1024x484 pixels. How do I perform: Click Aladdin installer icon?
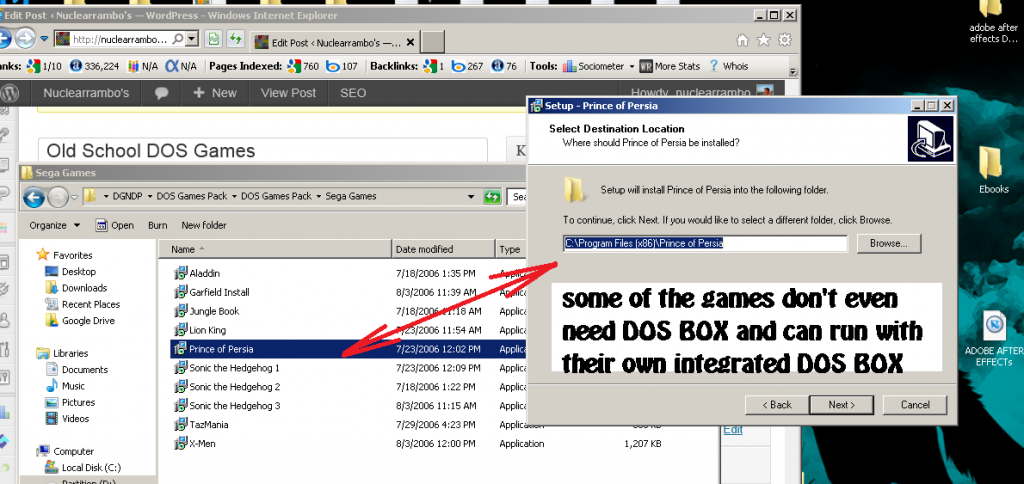[x=180, y=273]
